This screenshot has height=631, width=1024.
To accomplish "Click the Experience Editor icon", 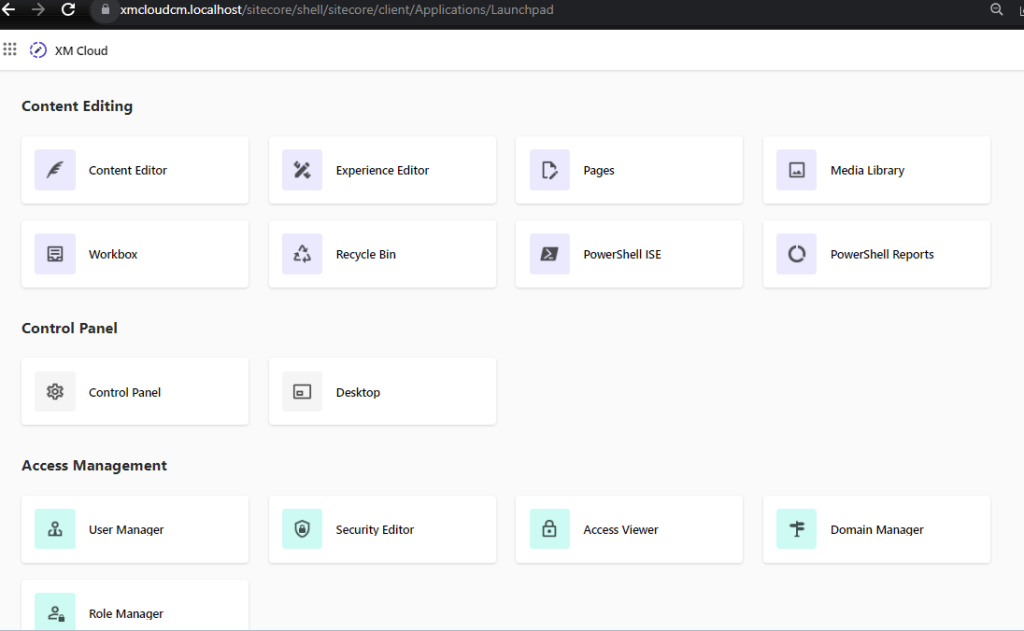I will pos(302,170).
